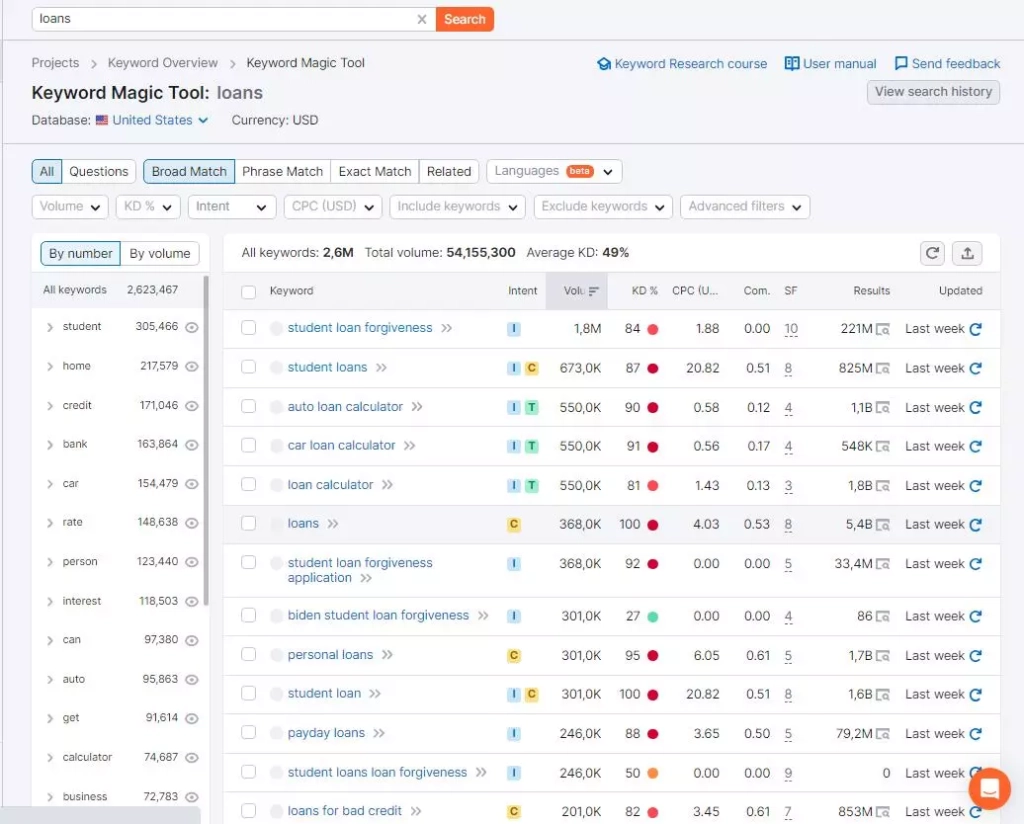Open Languages beta dropdown
This screenshot has width=1024, height=824.
coord(554,172)
